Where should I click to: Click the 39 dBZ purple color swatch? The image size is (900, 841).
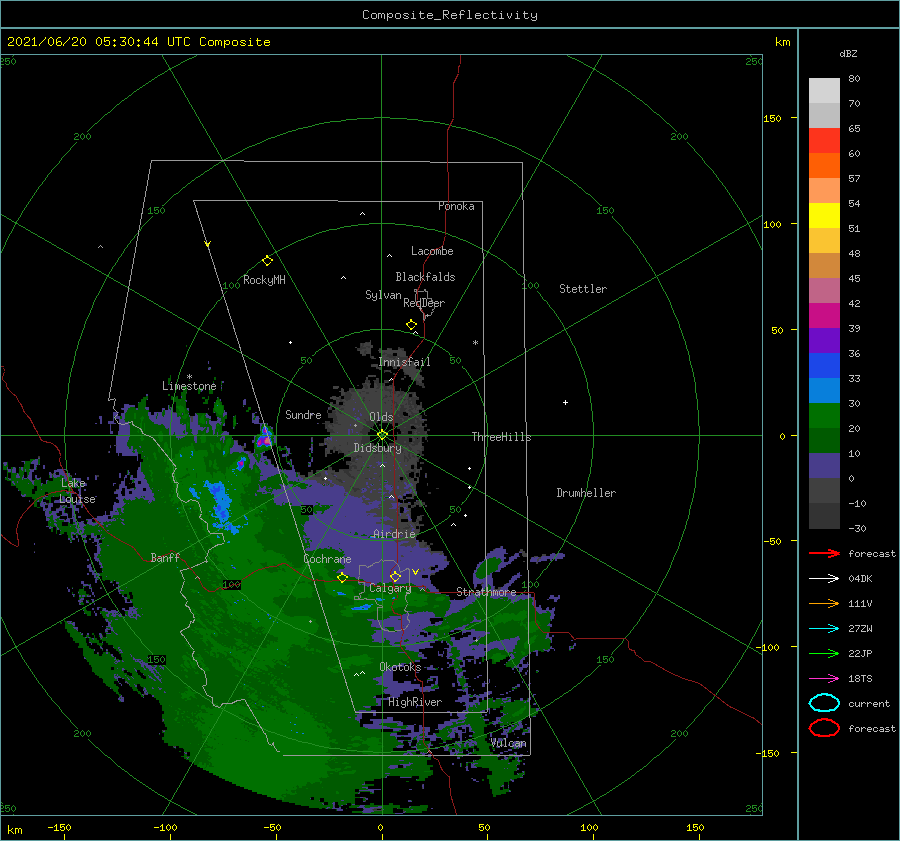(x=824, y=340)
